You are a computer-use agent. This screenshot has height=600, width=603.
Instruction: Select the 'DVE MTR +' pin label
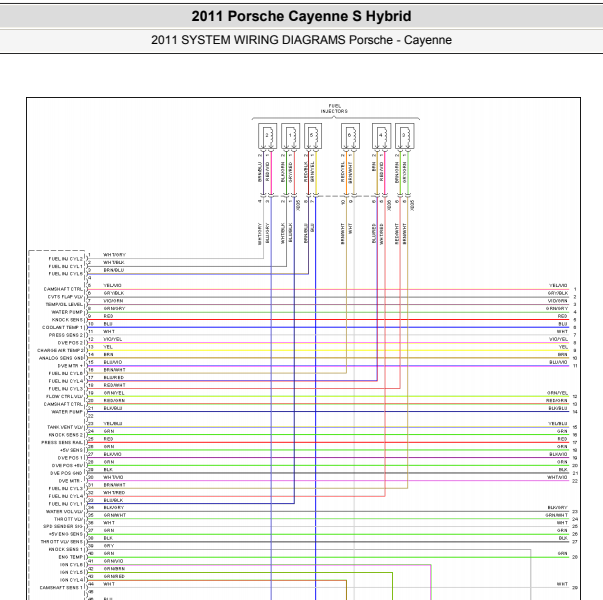[x=70, y=366]
